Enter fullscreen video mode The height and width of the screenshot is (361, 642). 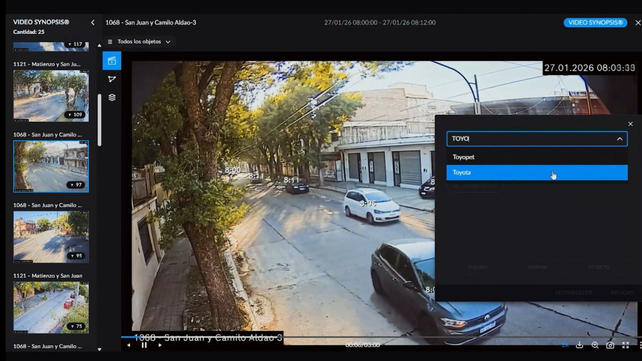(626, 345)
